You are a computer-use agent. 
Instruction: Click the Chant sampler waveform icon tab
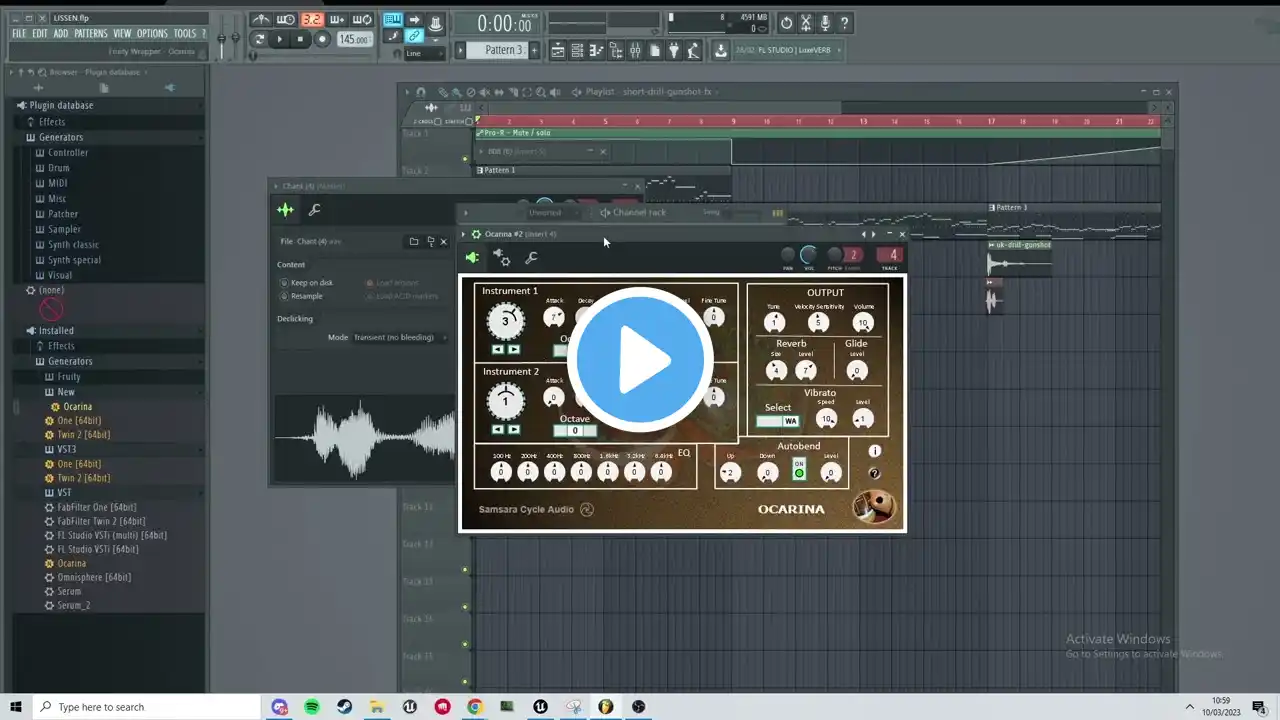point(285,209)
